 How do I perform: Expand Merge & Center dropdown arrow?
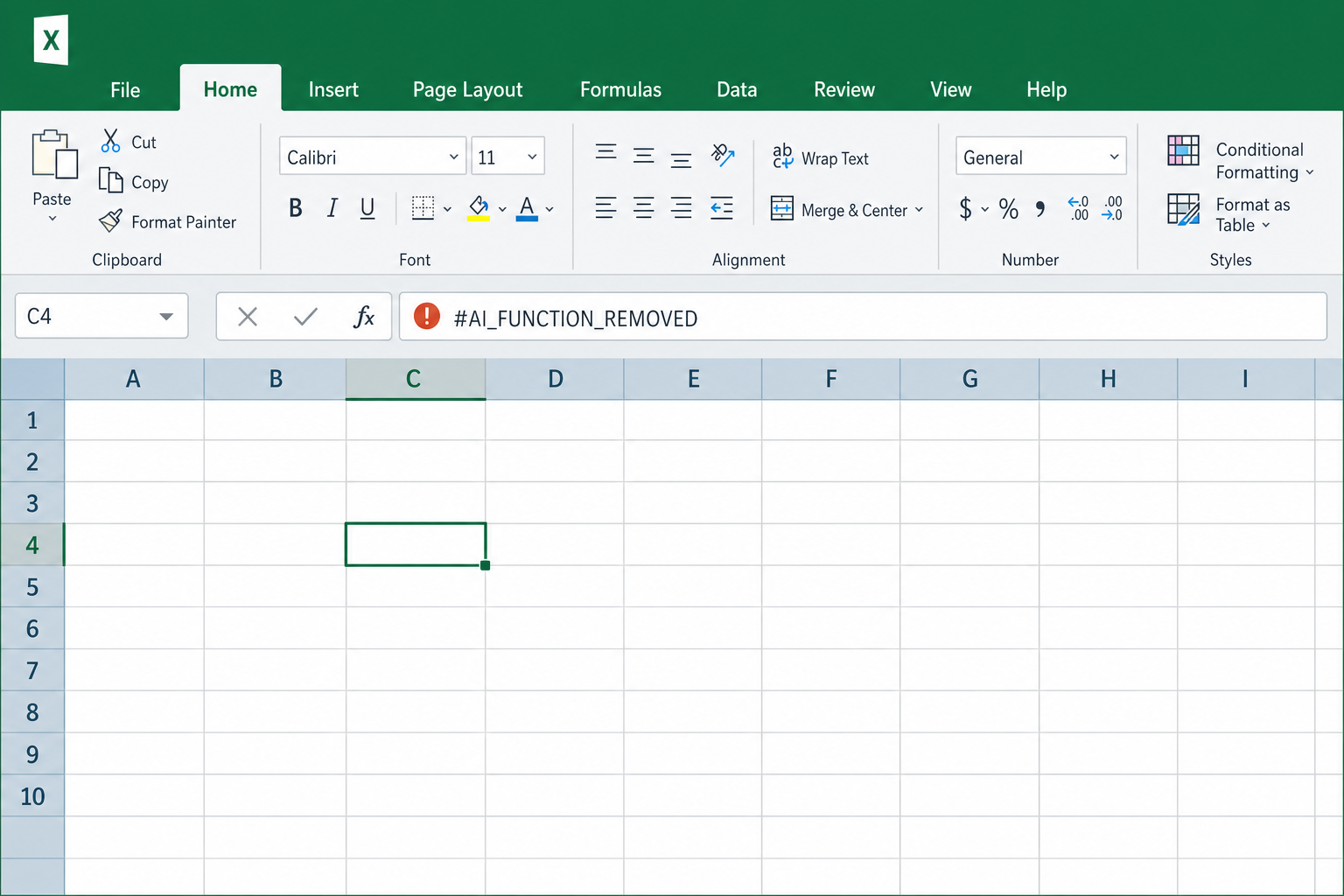coord(919,209)
